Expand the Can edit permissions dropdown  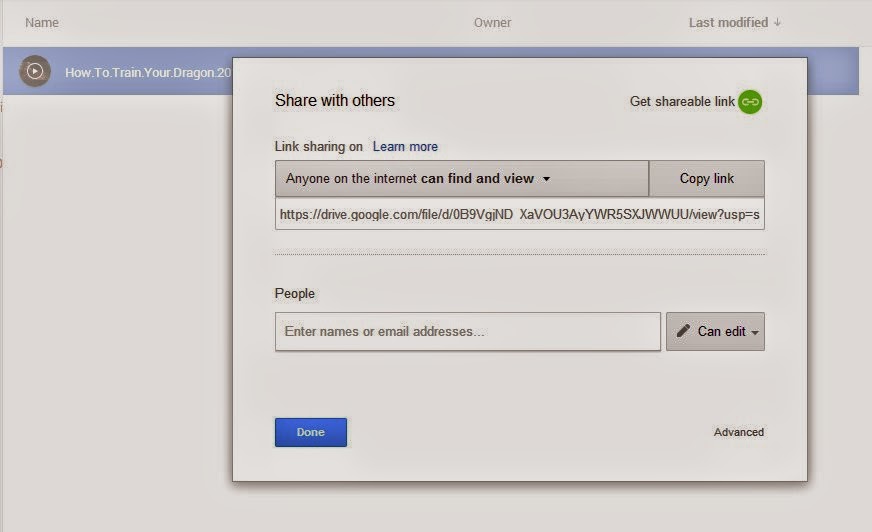(x=715, y=331)
